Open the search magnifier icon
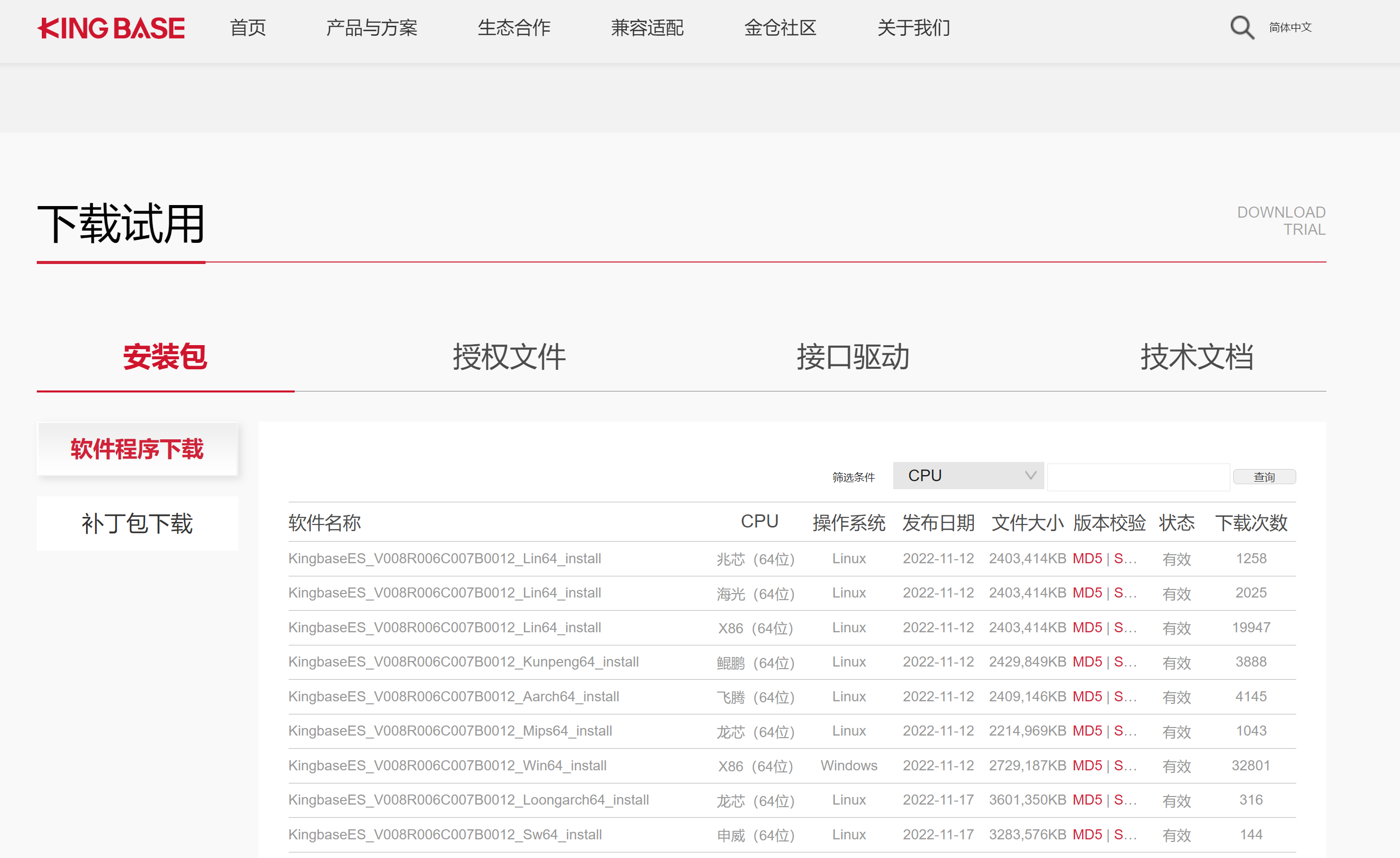The width and height of the screenshot is (1400, 858). (1242, 27)
